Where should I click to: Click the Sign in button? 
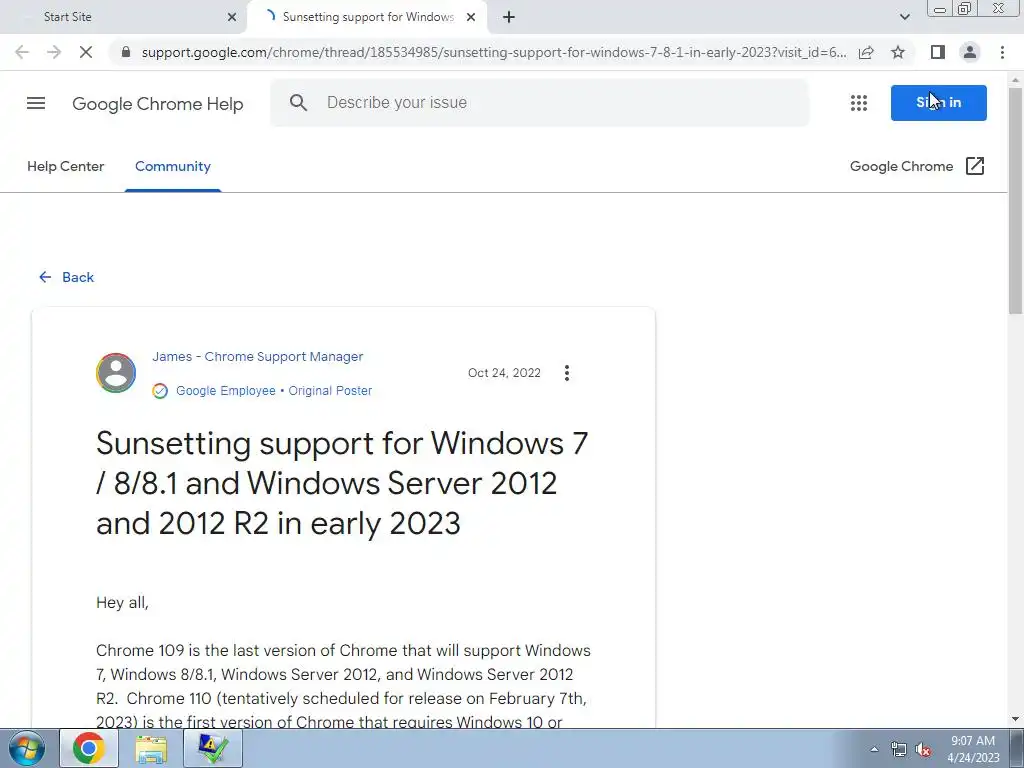[938, 103]
